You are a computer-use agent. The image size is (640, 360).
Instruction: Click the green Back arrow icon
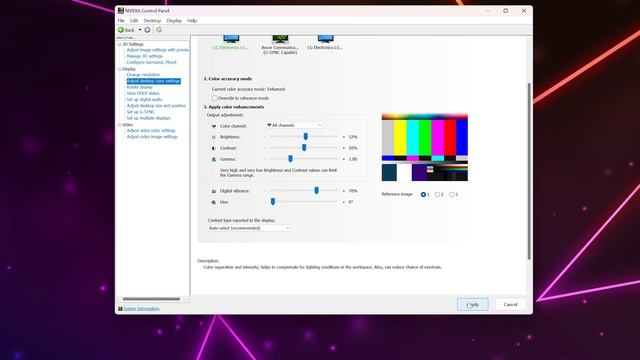pyautogui.click(x=121, y=30)
